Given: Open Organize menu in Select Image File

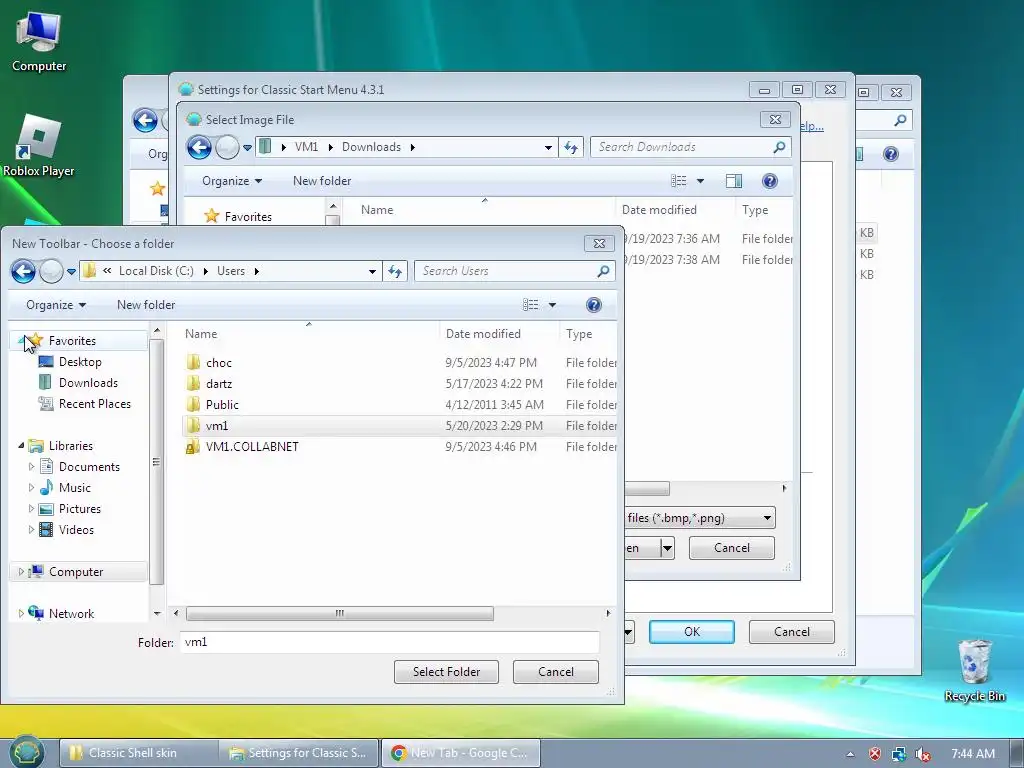Looking at the screenshot, I should click(232, 181).
